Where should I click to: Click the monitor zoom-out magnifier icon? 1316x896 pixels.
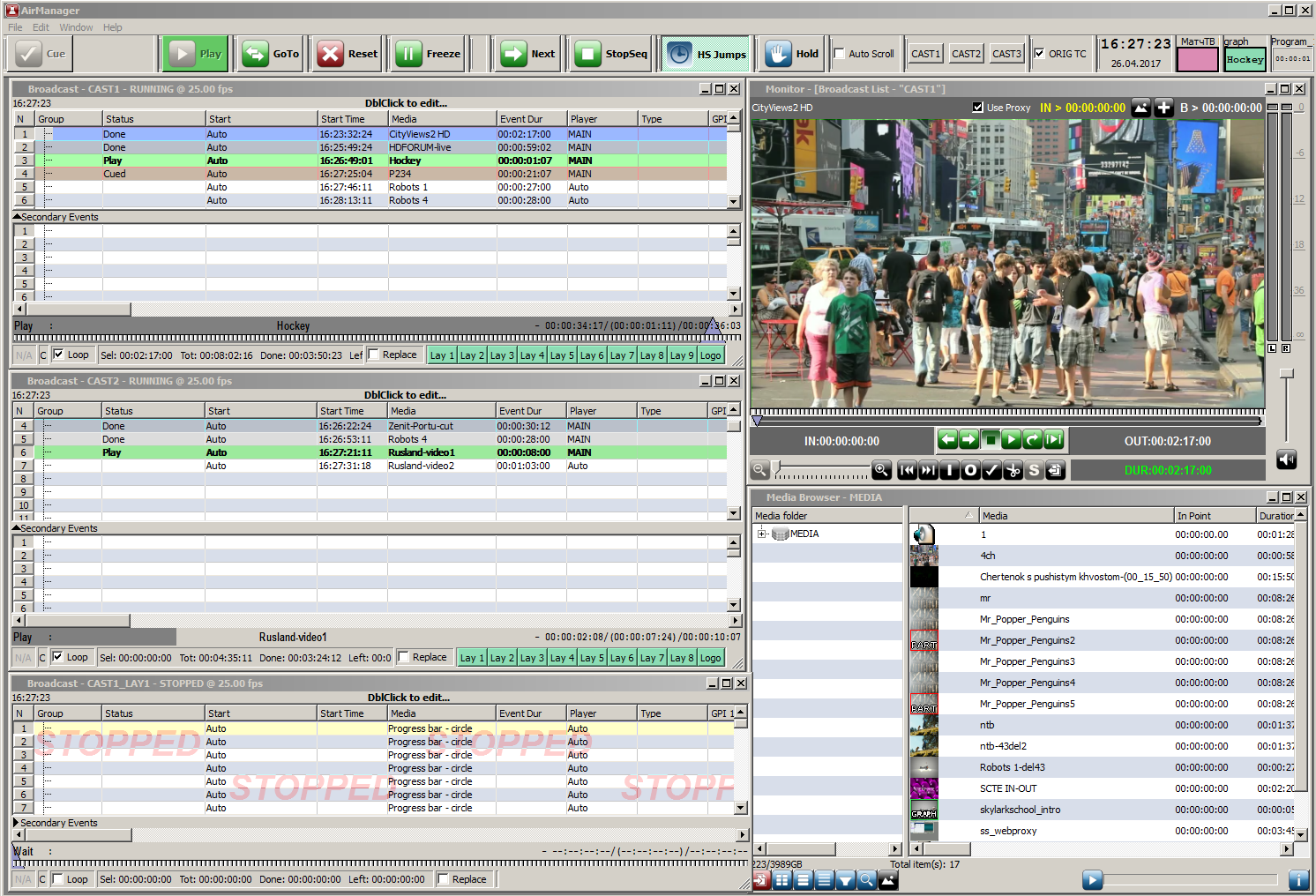tap(759, 470)
